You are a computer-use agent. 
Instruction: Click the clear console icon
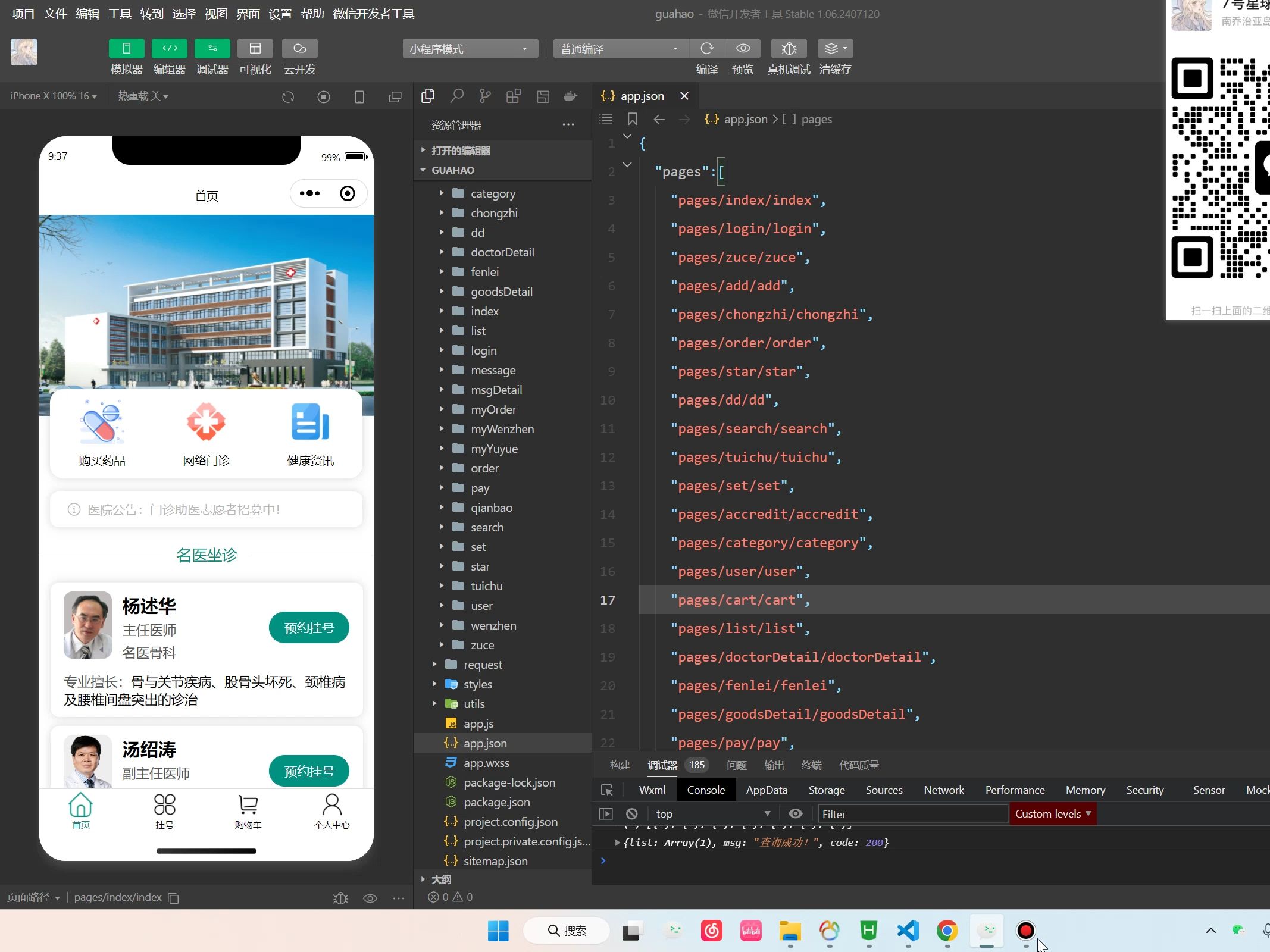click(632, 813)
